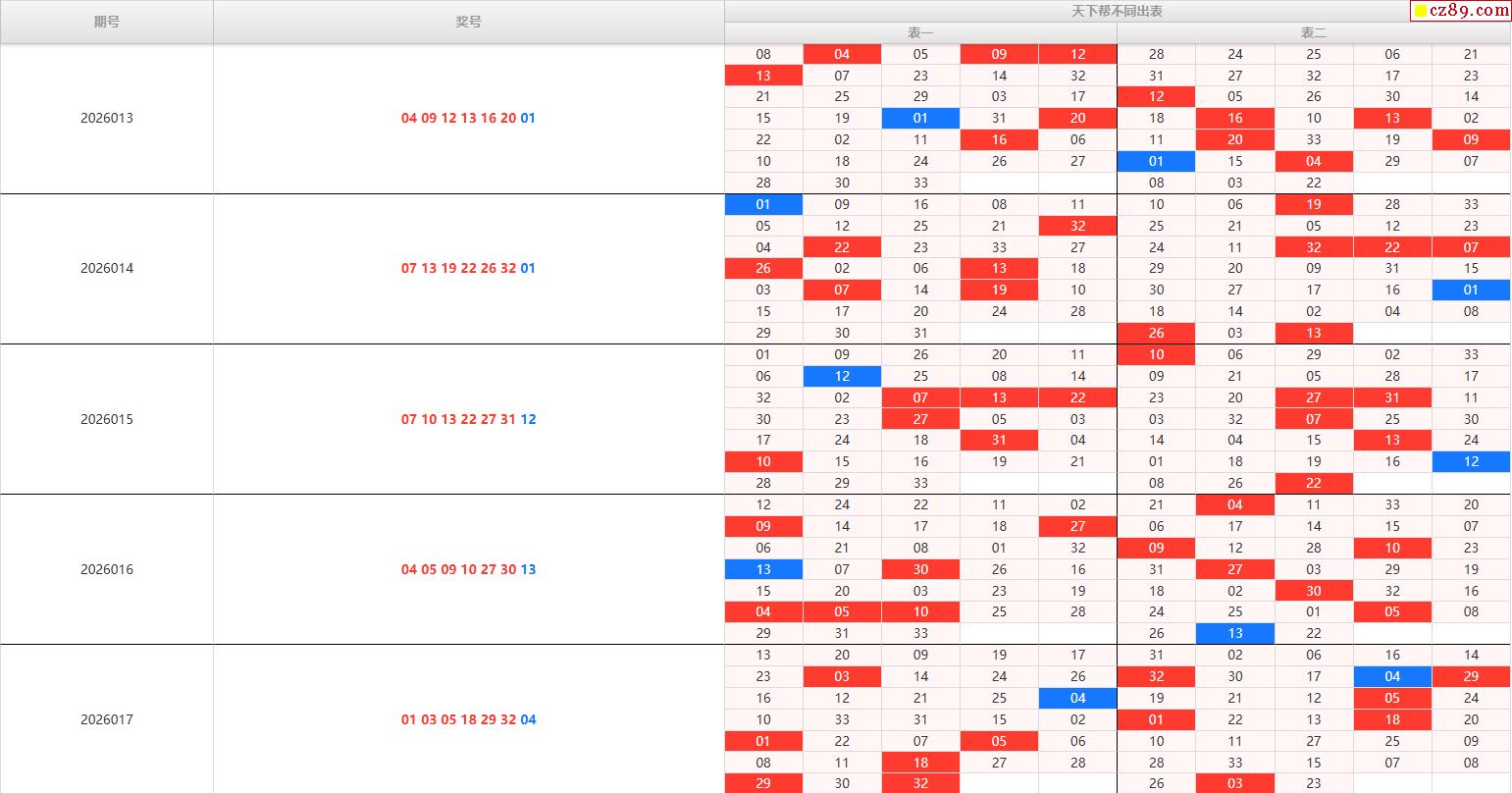Image resolution: width=1512 pixels, height=793 pixels.
Task: Select issue number 2026014
Action: pyautogui.click(x=107, y=268)
